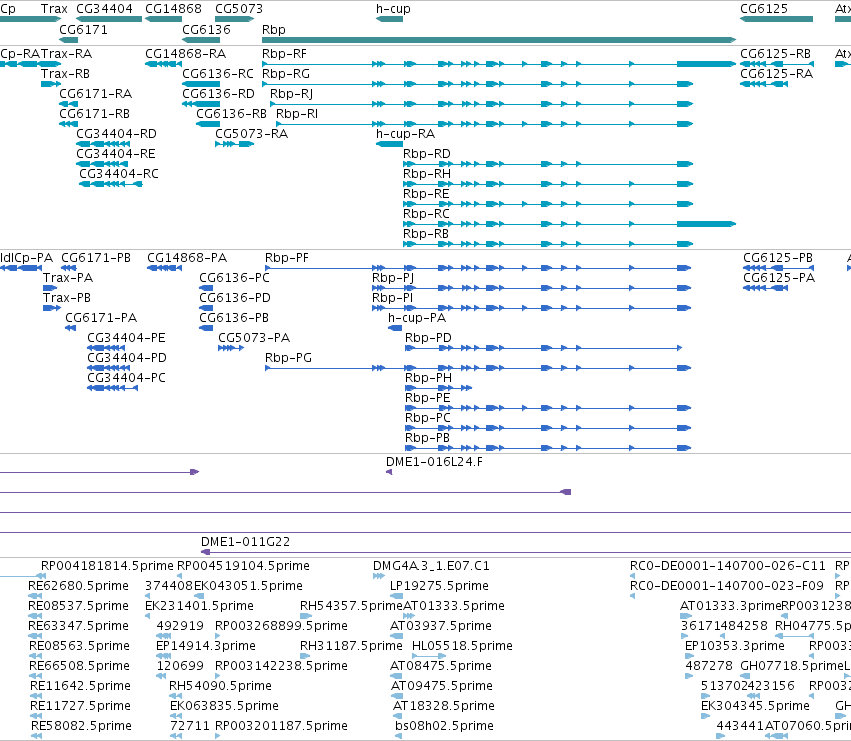Image resolution: width=851 pixels, height=741 pixels.
Task: Open the Rbp-RH transcript label
Action: point(427,174)
